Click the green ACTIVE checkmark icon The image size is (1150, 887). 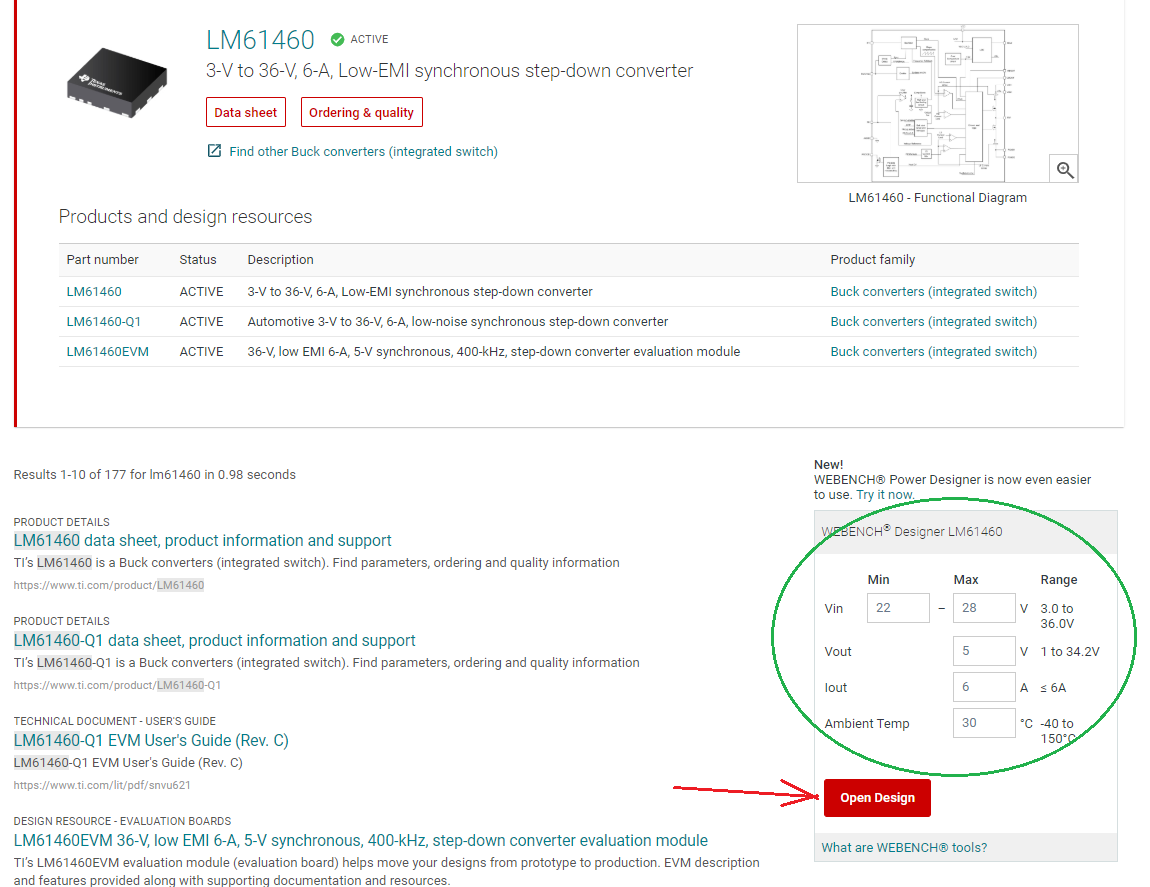(x=337, y=40)
